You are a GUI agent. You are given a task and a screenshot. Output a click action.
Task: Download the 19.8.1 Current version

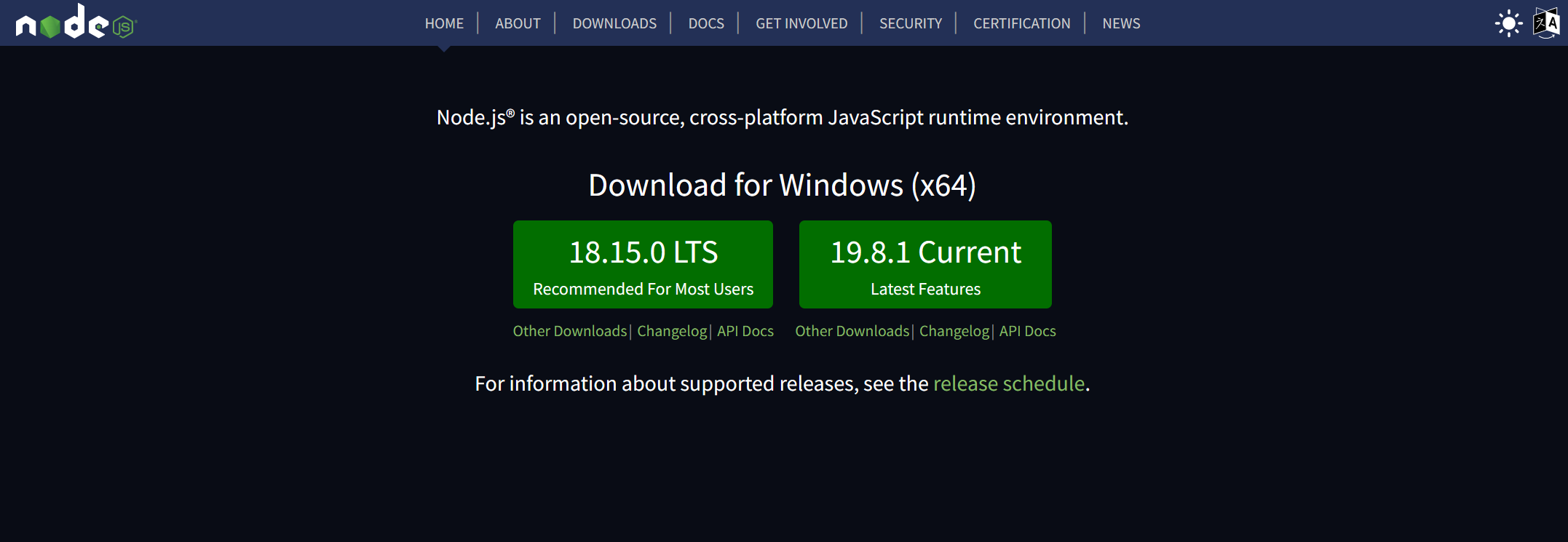925,264
